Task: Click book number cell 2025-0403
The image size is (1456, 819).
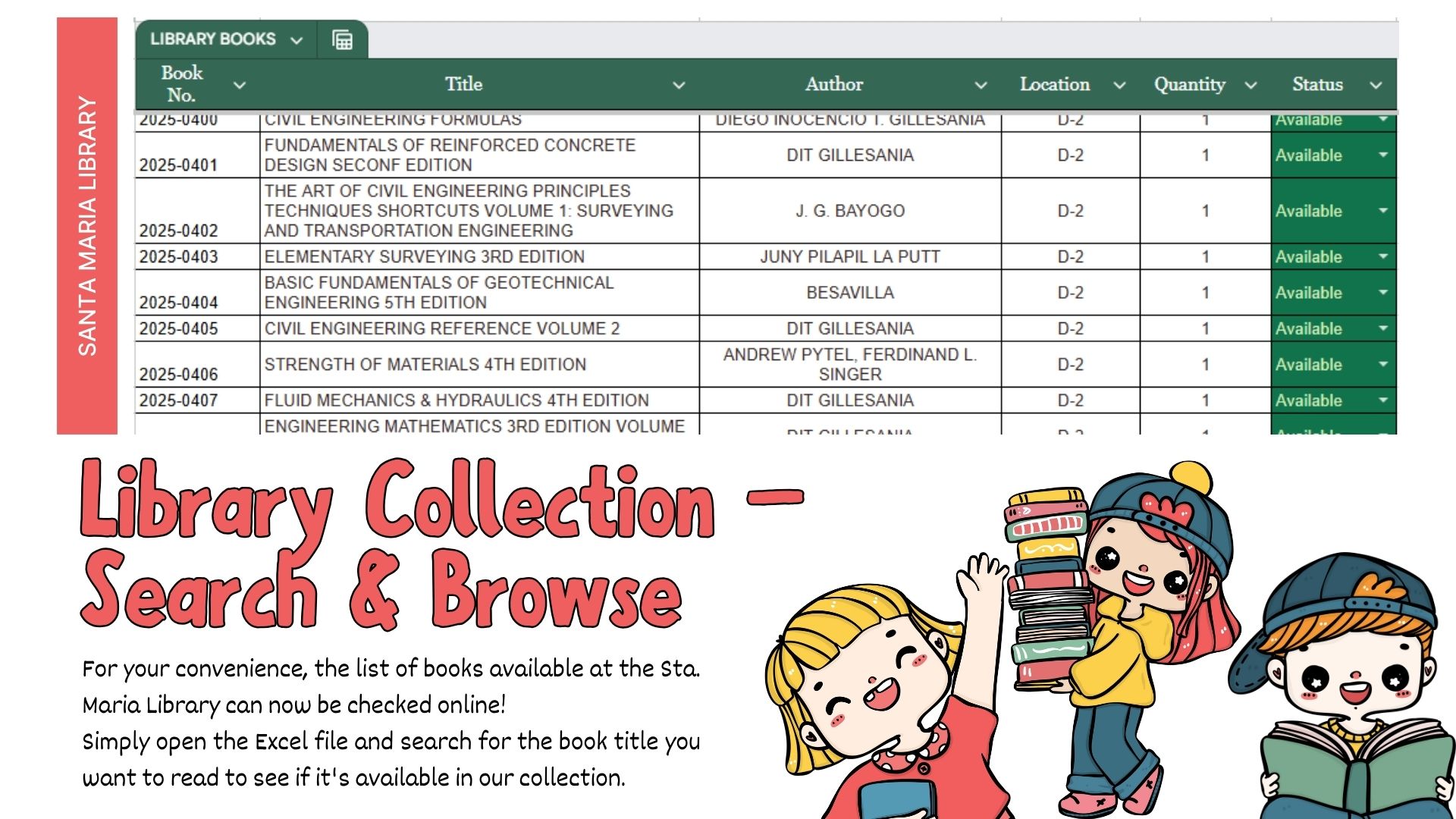Action: (x=197, y=256)
